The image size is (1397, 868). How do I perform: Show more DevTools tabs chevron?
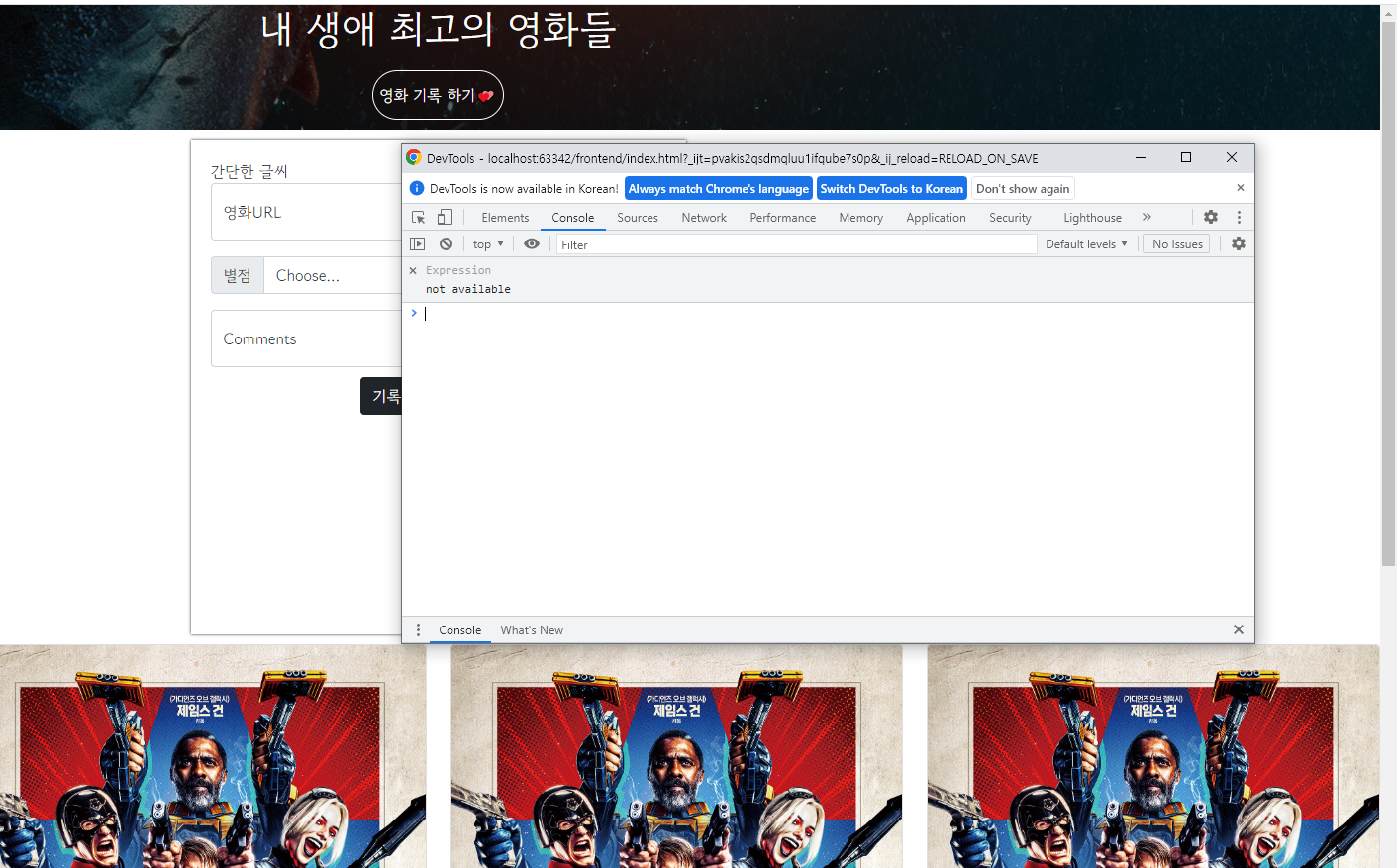[1147, 217]
